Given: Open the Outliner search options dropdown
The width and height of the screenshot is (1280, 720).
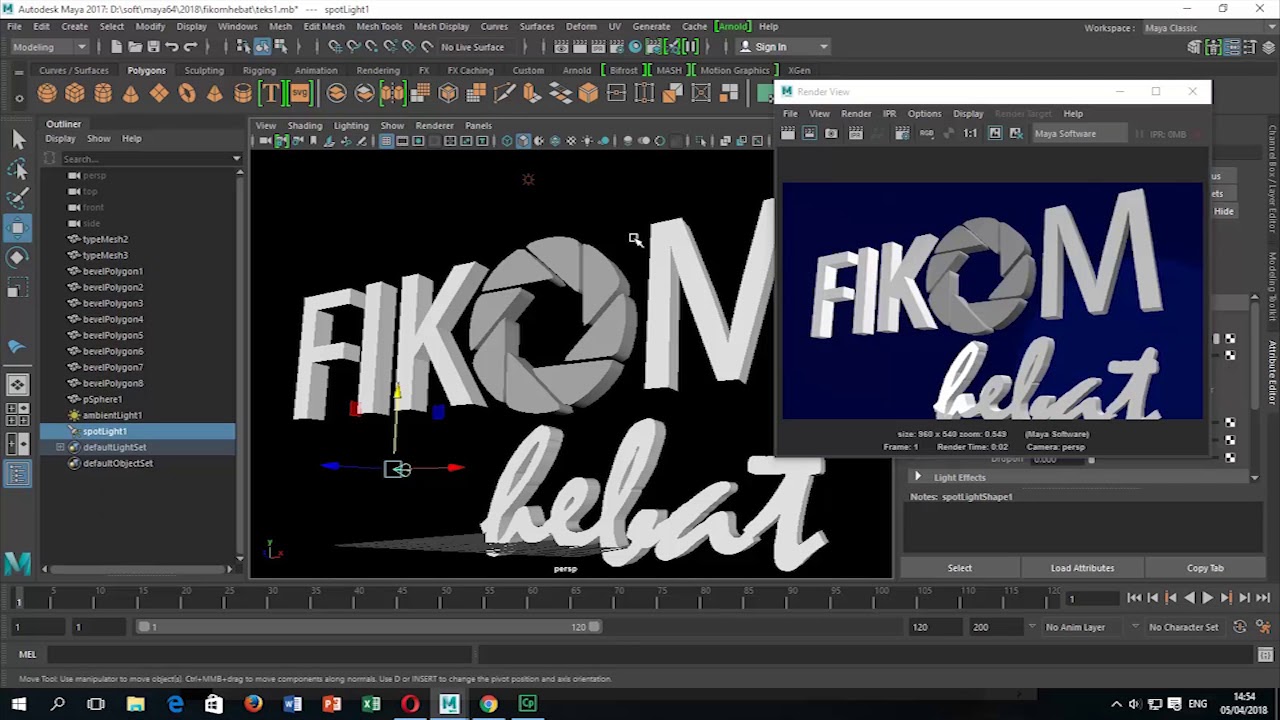Looking at the screenshot, I should point(237,159).
